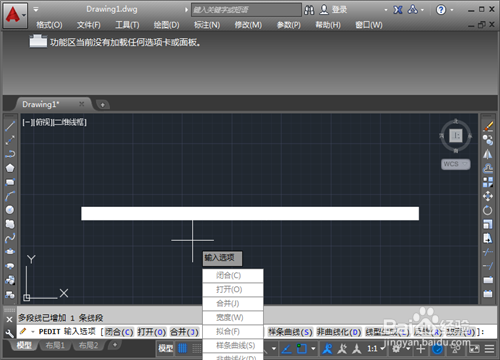Close the command line with X

pos(9,319)
